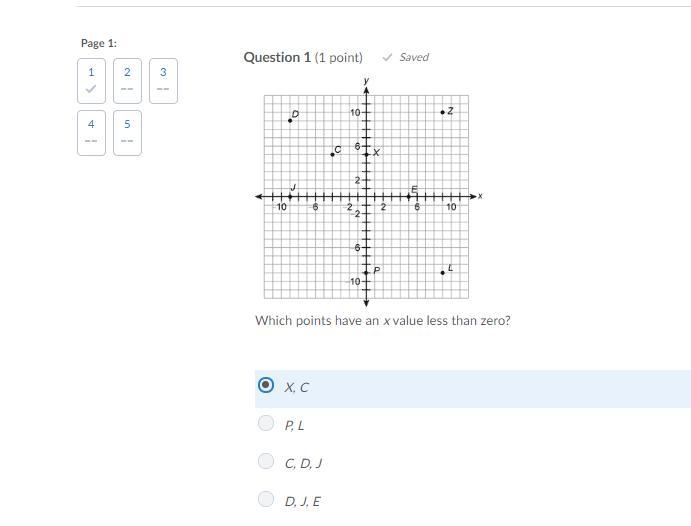691x526 pixels.
Task: Click the 'Page 1:' label
Action: click(99, 43)
